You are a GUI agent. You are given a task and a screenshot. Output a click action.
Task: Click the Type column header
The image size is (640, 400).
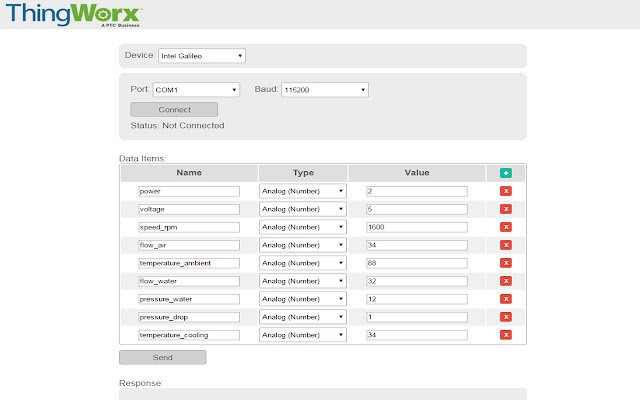point(303,173)
